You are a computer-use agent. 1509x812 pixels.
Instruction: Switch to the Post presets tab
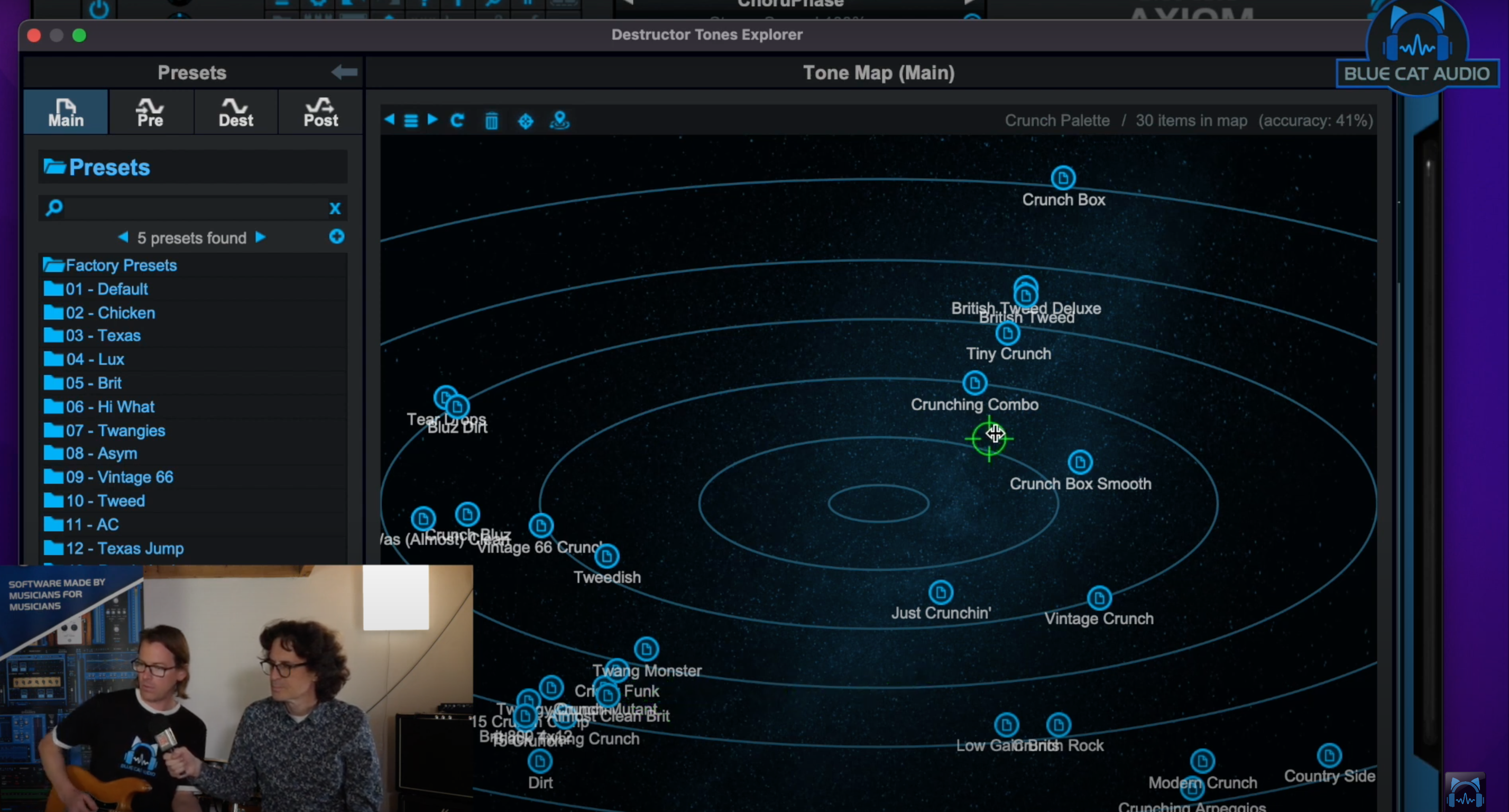(x=320, y=113)
